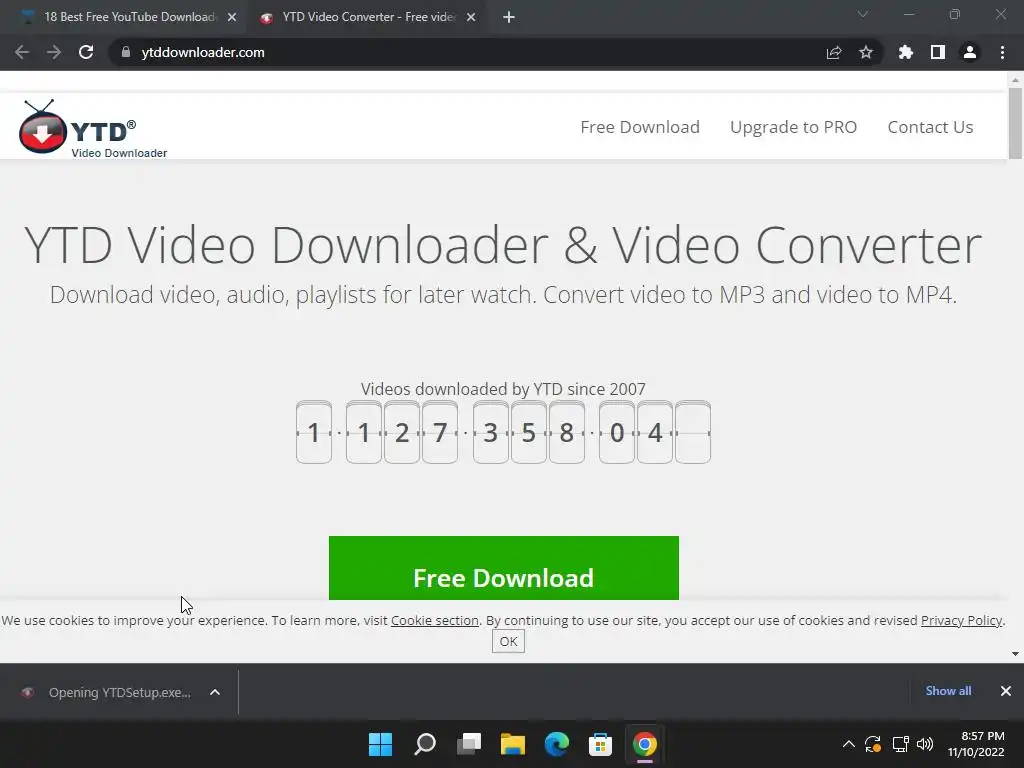The width and height of the screenshot is (1024, 768).
Task: Click the Chrome taskbar icon
Action: [x=645, y=744]
